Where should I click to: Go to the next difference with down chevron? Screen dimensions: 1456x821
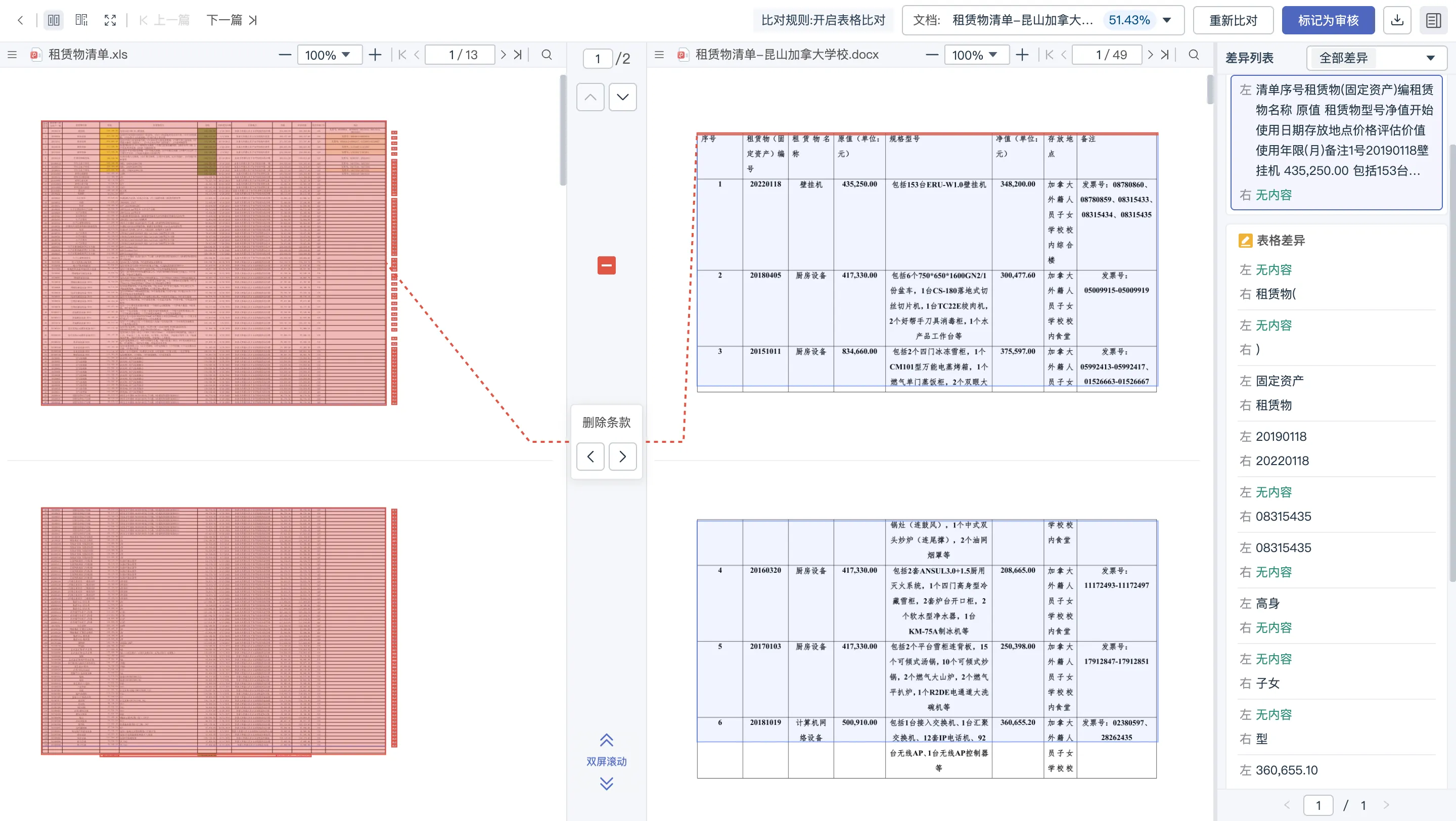[622, 97]
